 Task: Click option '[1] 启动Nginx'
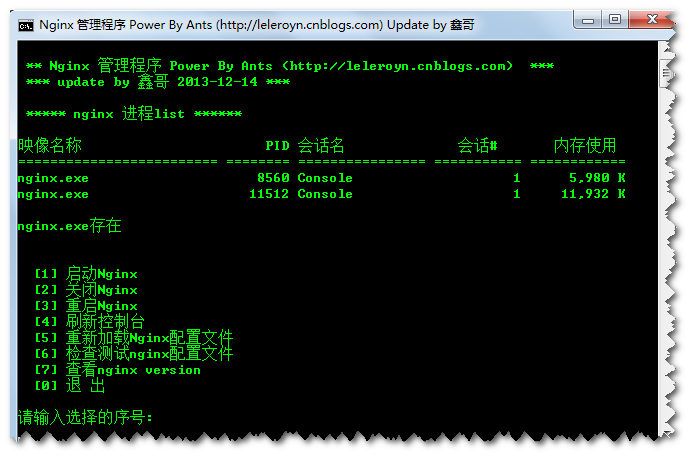[x=86, y=274]
